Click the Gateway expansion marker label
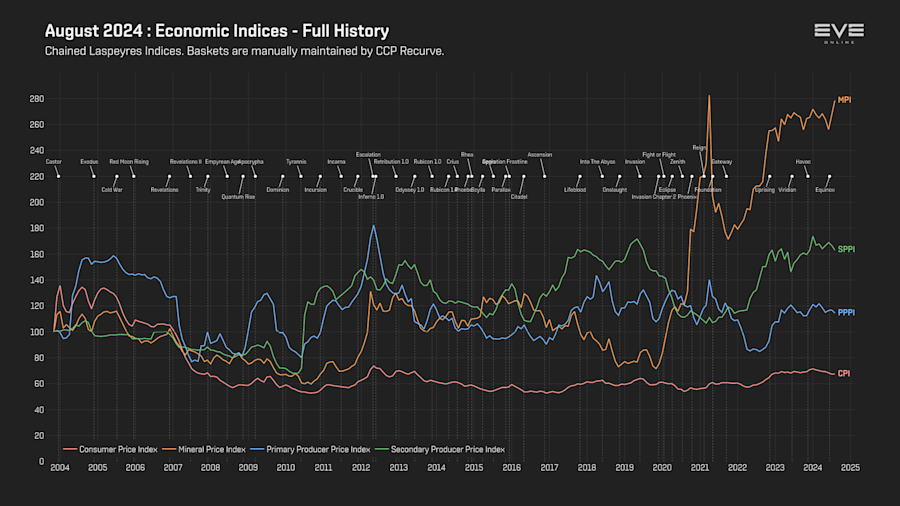The width and height of the screenshot is (900, 506). [x=721, y=162]
